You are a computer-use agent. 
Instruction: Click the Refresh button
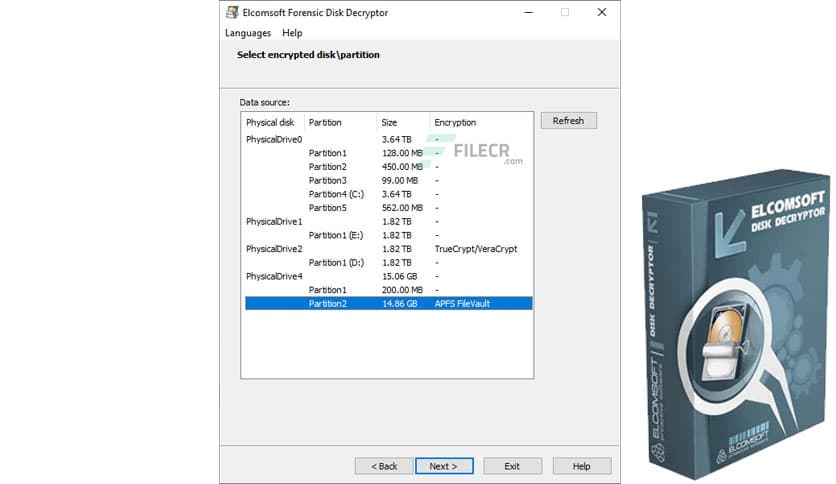(x=568, y=121)
